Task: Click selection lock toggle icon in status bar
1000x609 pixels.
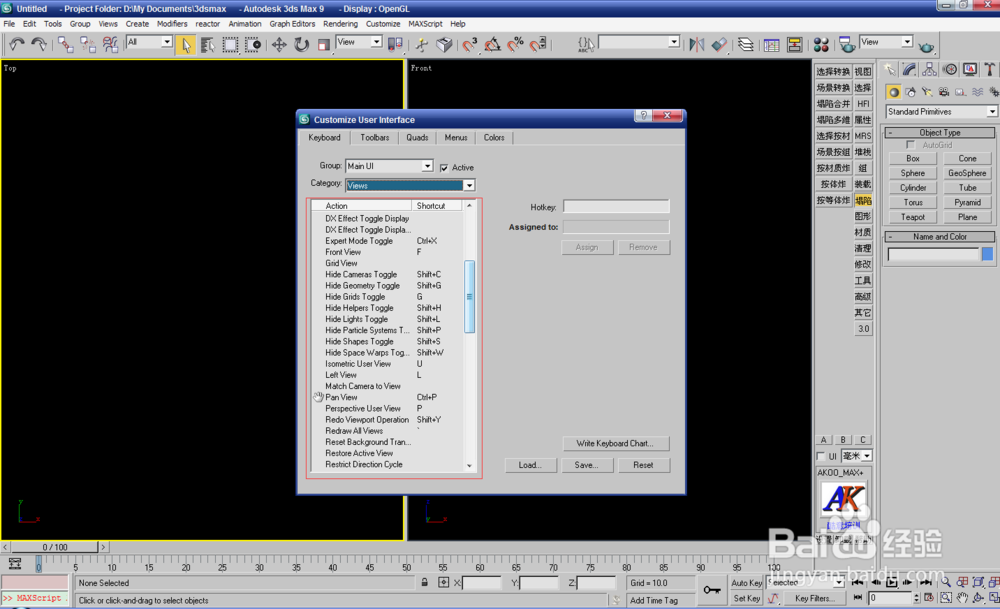Action: [x=424, y=582]
